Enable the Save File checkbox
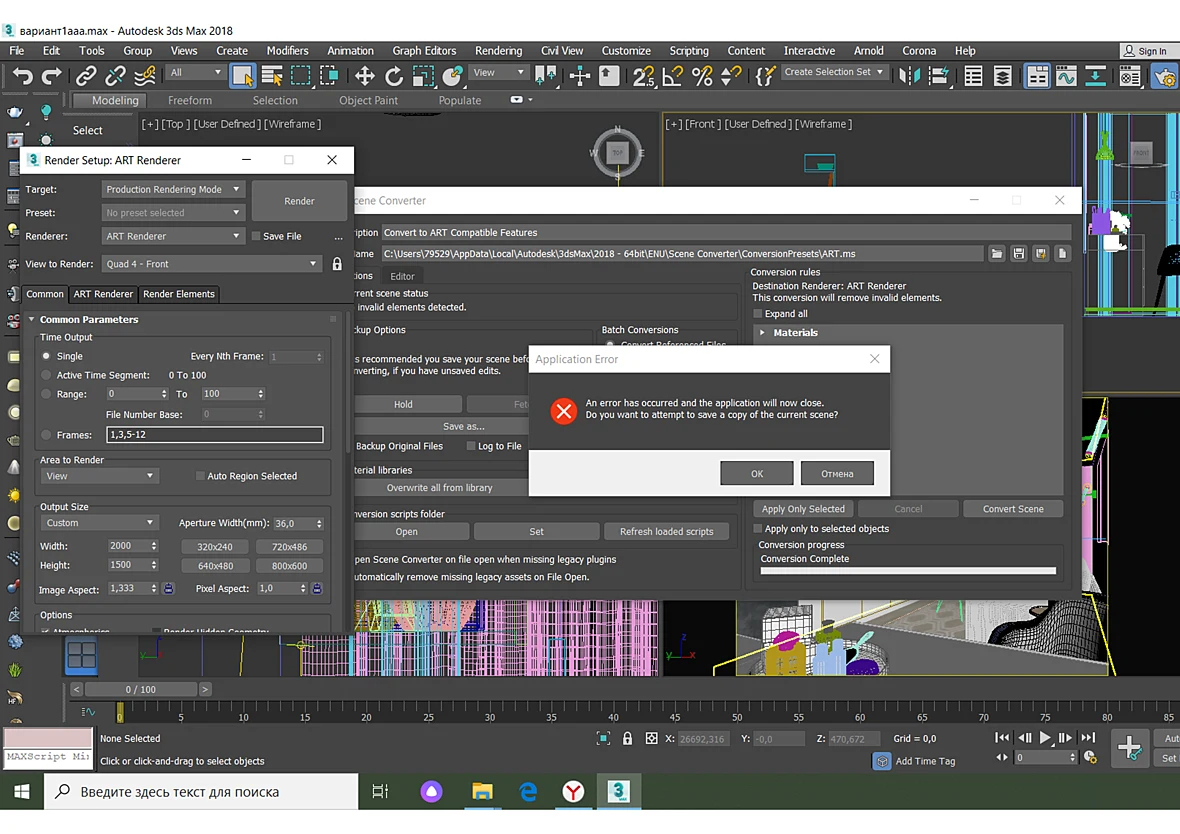The height and width of the screenshot is (834, 1180). [256, 236]
